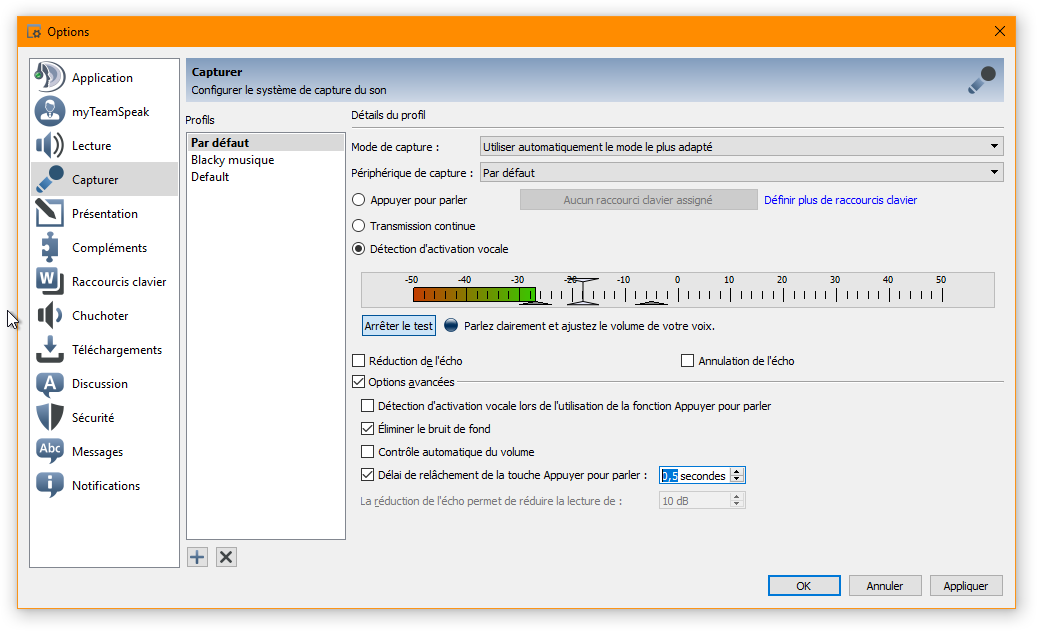This screenshot has width=1037, height=631.
Task: Select the Sécurité shield icon
Action: (50, 418)
